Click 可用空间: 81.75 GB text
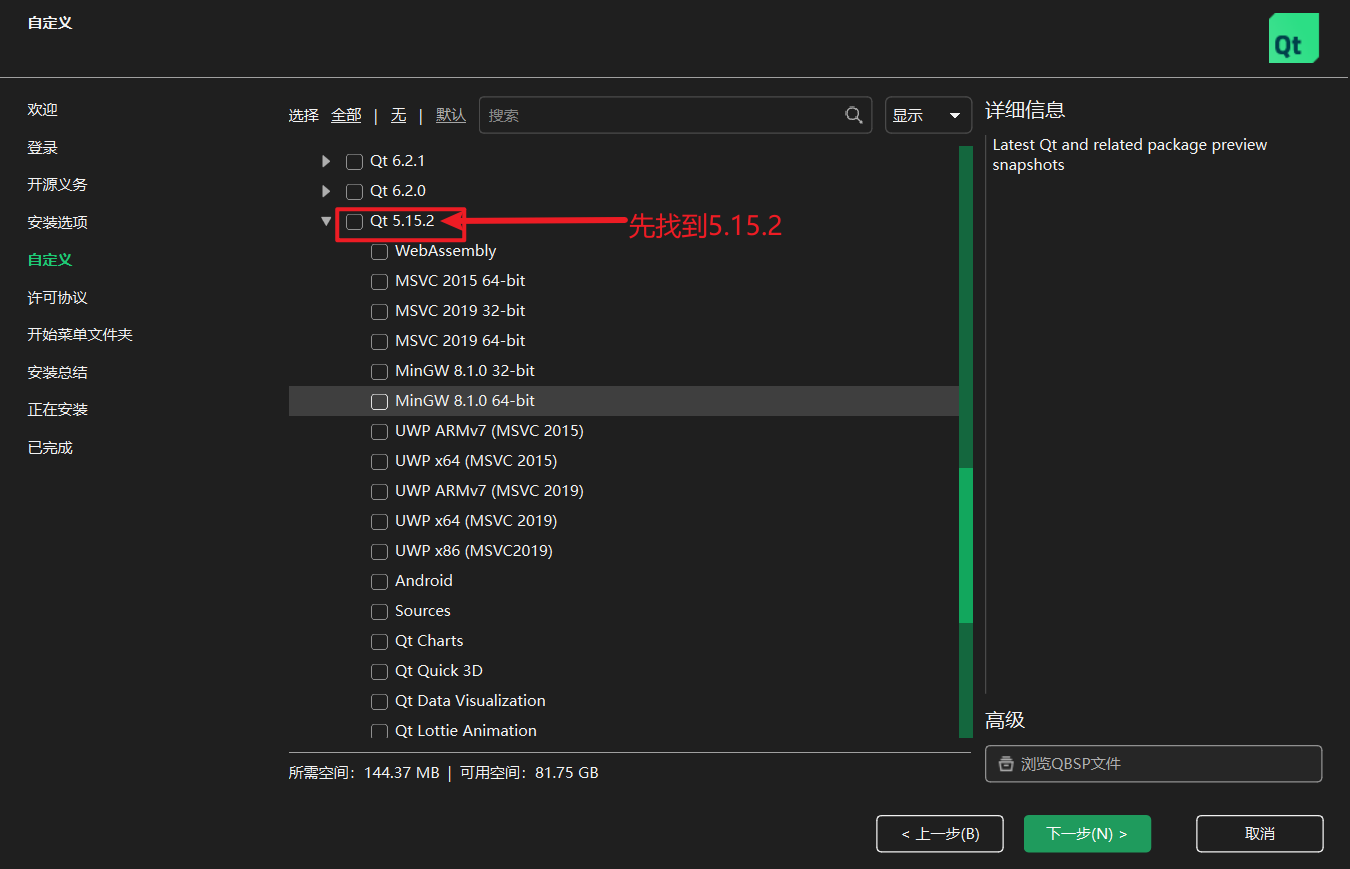The height and width of the screenshot is (869, 1350). pyautogui.click(x=529, y=773)
